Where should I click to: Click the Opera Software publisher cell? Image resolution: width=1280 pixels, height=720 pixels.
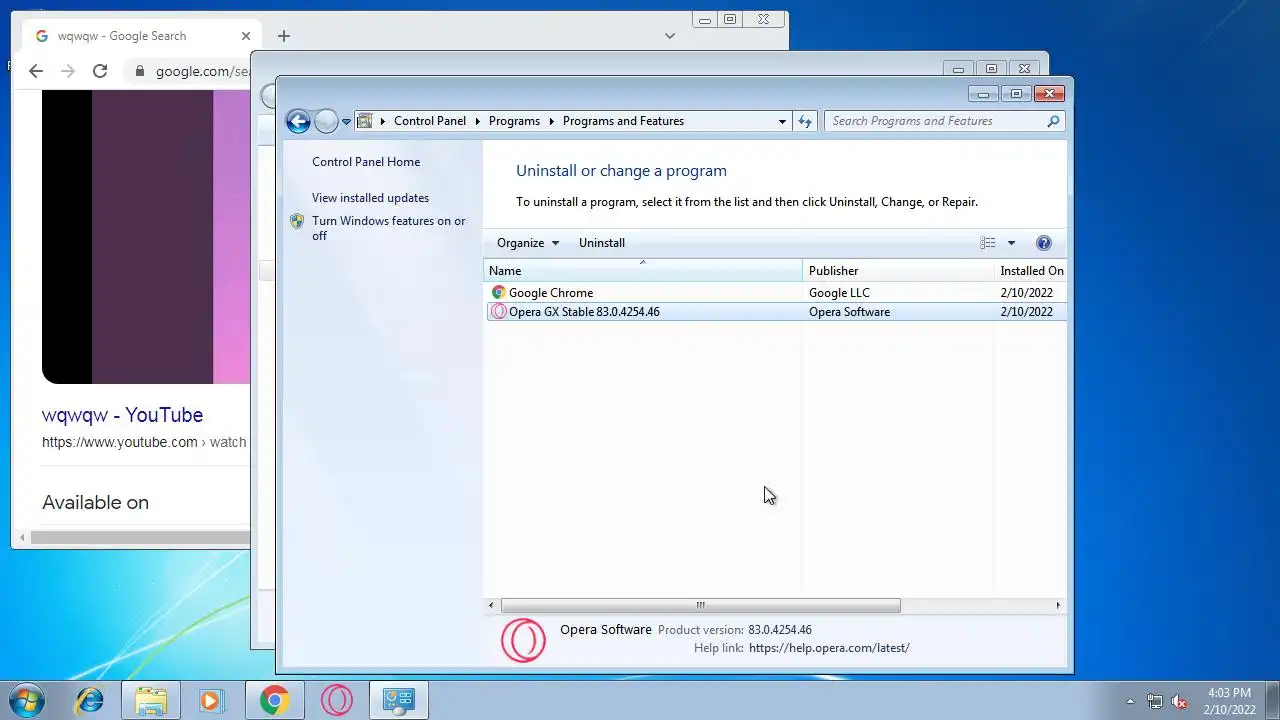click(849, 312)
